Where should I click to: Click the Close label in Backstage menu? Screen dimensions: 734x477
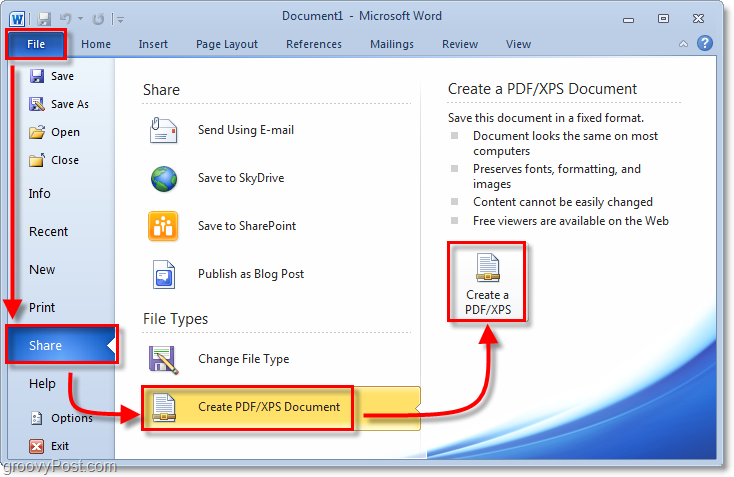[65, 161]
